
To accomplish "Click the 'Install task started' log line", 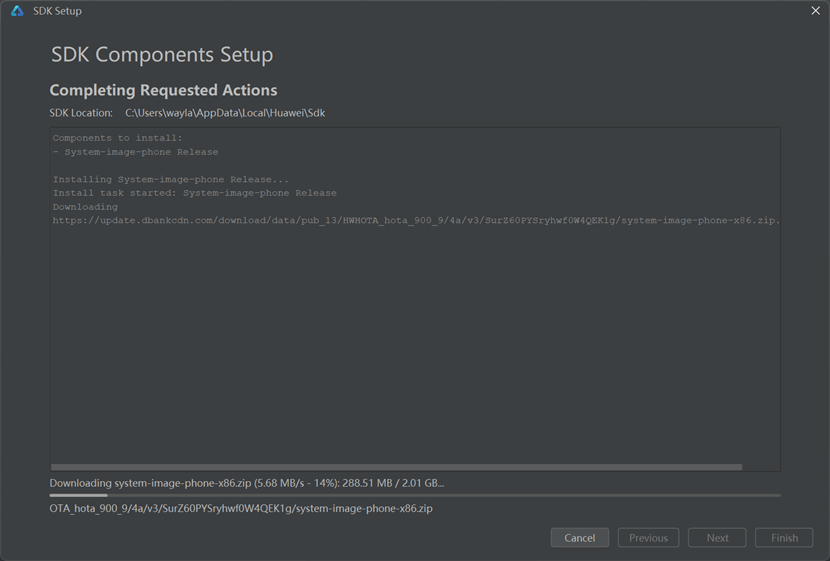I will coord(195,193).
